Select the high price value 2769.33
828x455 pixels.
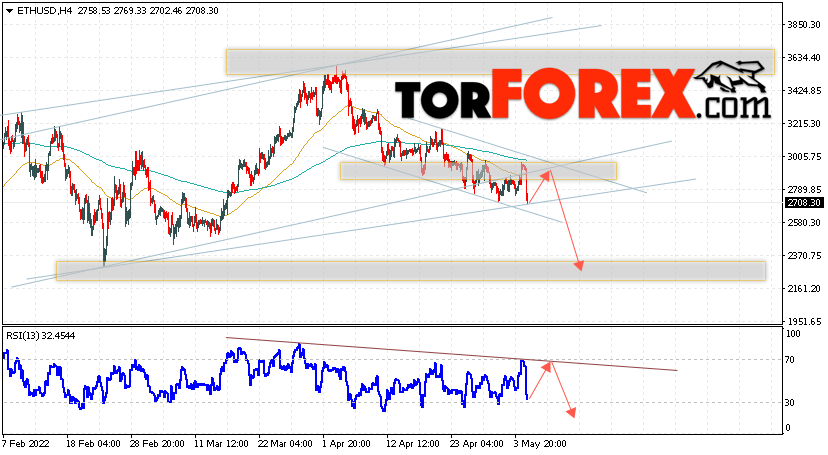pos(131,11)
